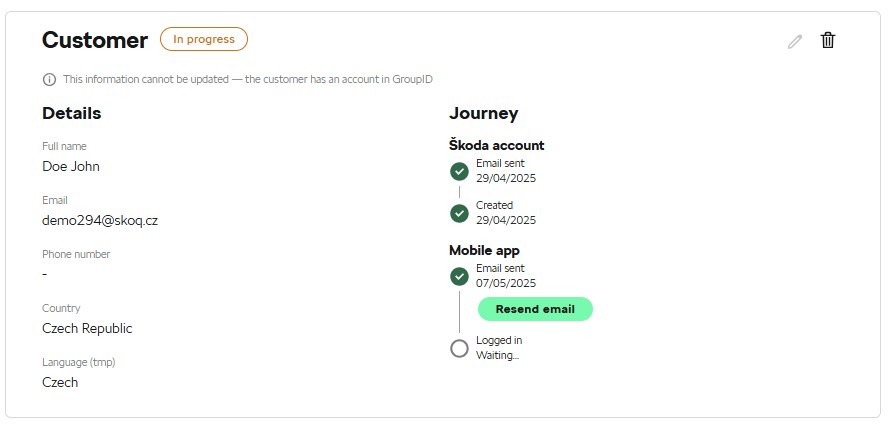Click the Details section heading

coord(72,113)
